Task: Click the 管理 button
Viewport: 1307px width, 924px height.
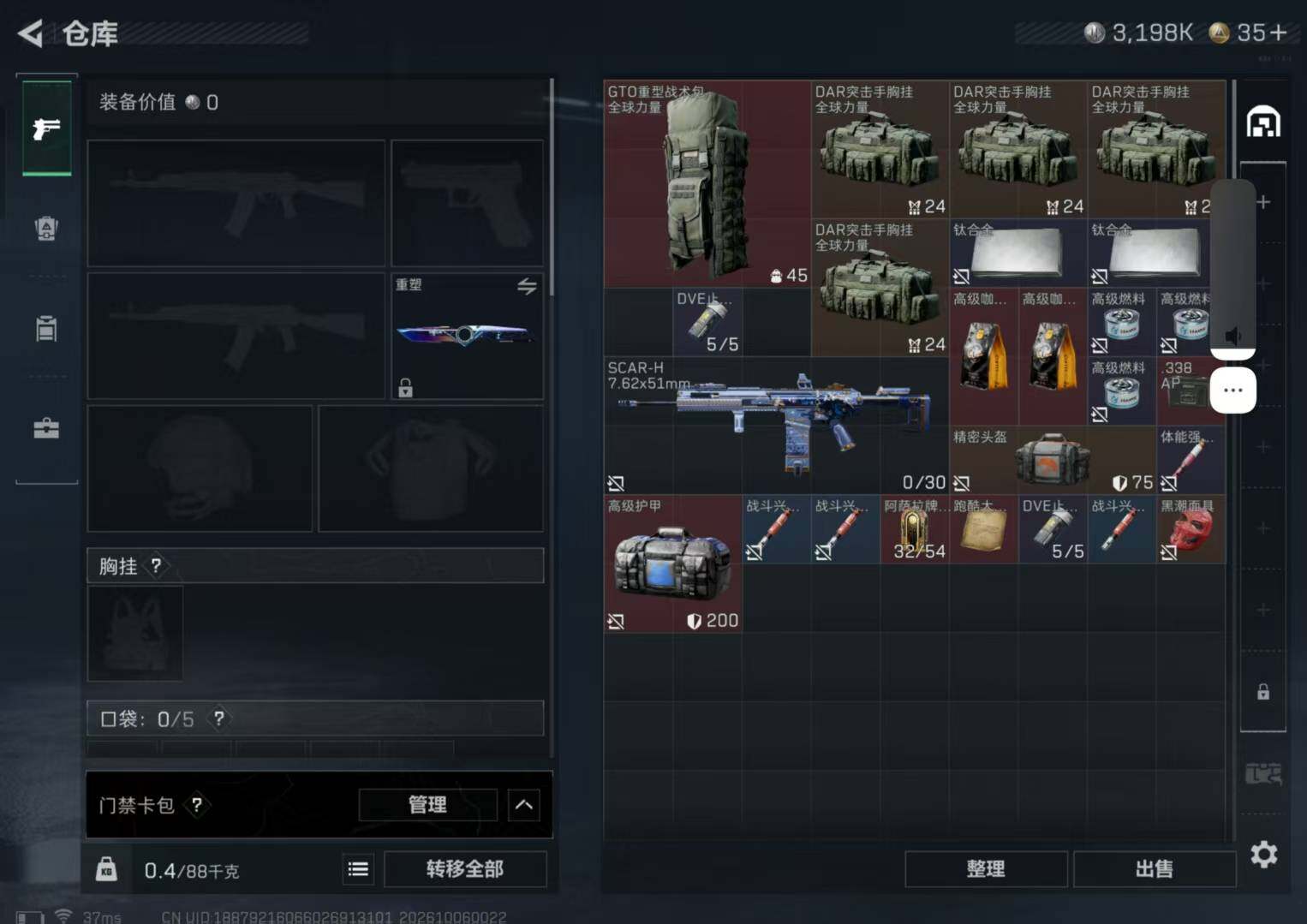Action: [427, 805]
